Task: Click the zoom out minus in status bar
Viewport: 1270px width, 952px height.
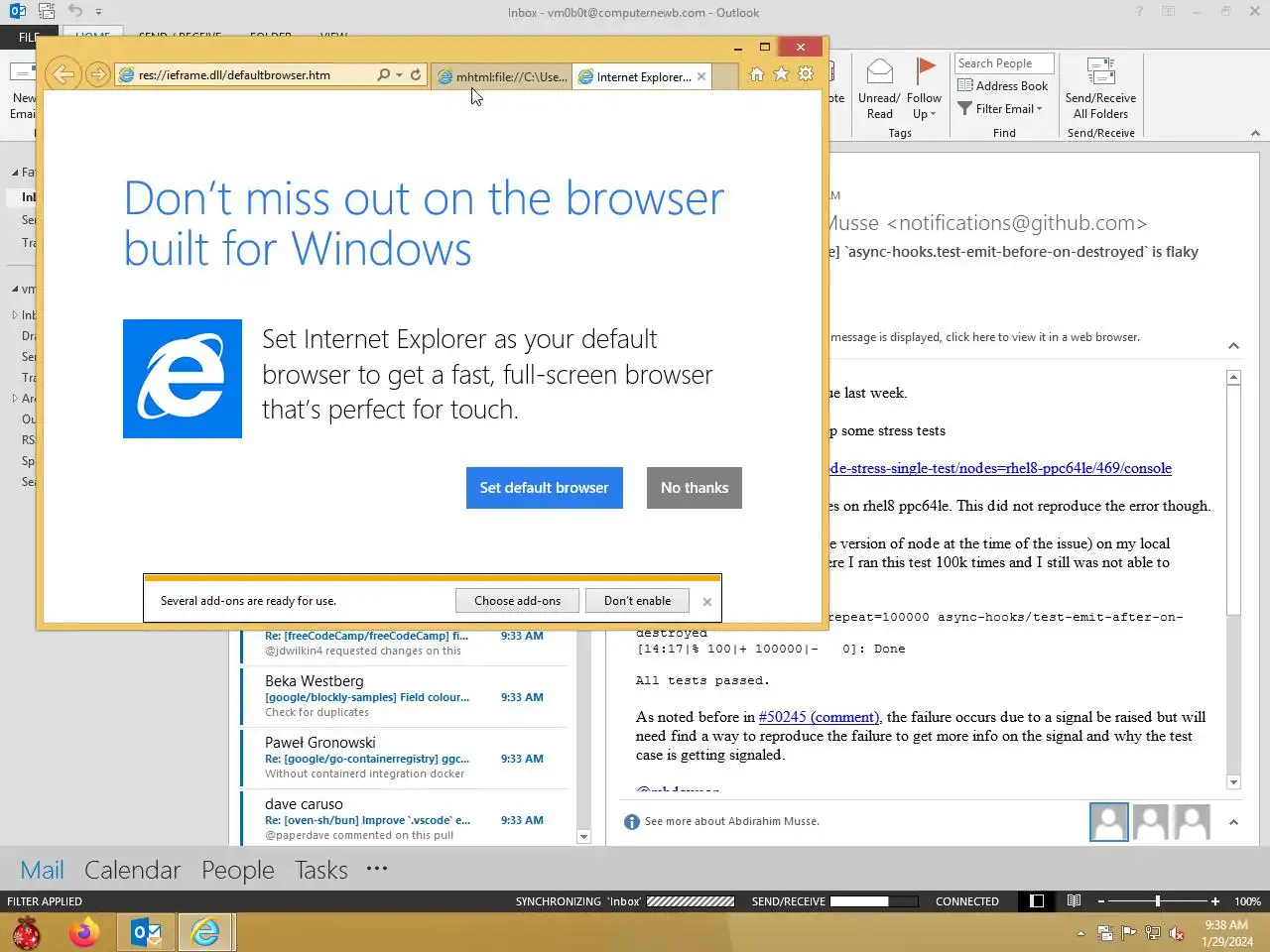Action: point(1101,901)
